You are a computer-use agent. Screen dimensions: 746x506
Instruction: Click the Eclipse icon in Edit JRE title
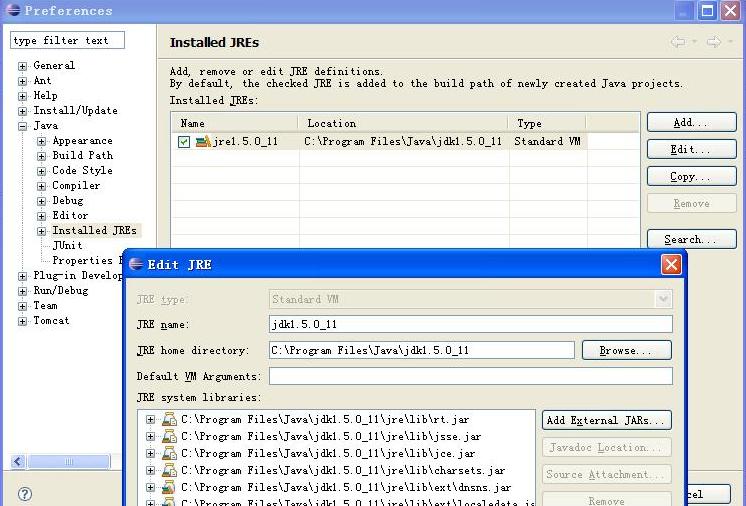[136, 264]
